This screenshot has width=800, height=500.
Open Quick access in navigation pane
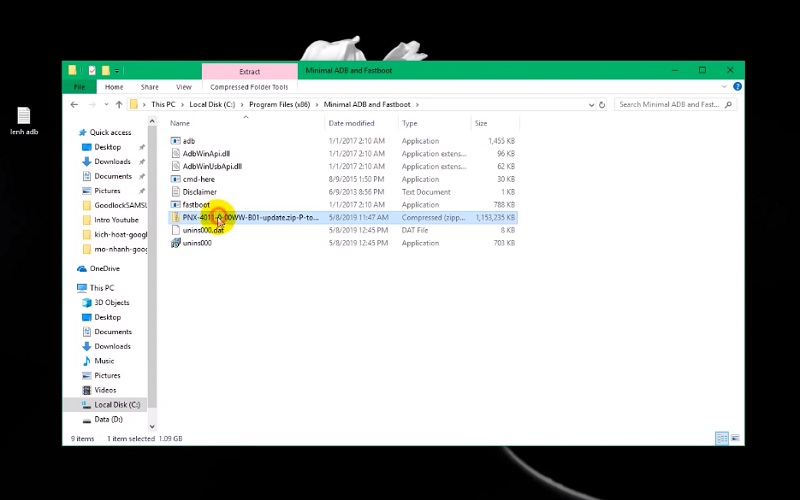point(110,132)
